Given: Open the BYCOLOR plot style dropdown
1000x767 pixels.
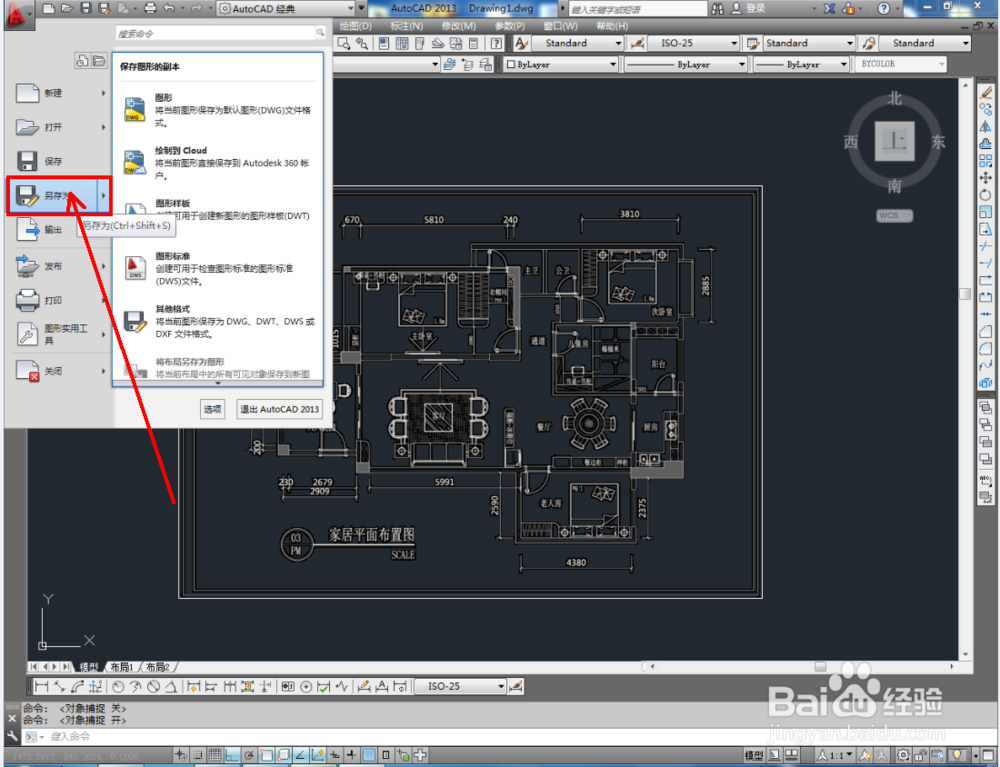Looking at the screenshot, I should point(901,64).
